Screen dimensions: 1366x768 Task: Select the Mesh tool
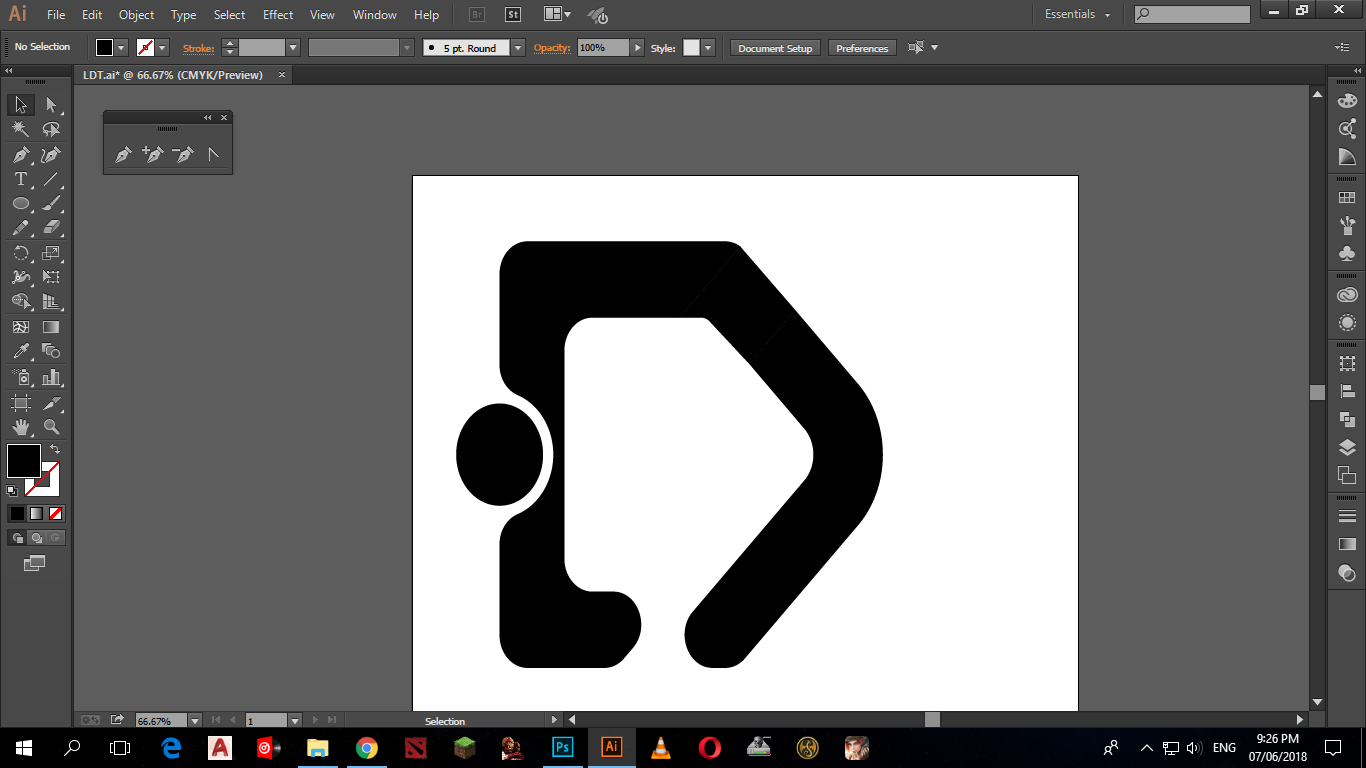click(21, 327)
